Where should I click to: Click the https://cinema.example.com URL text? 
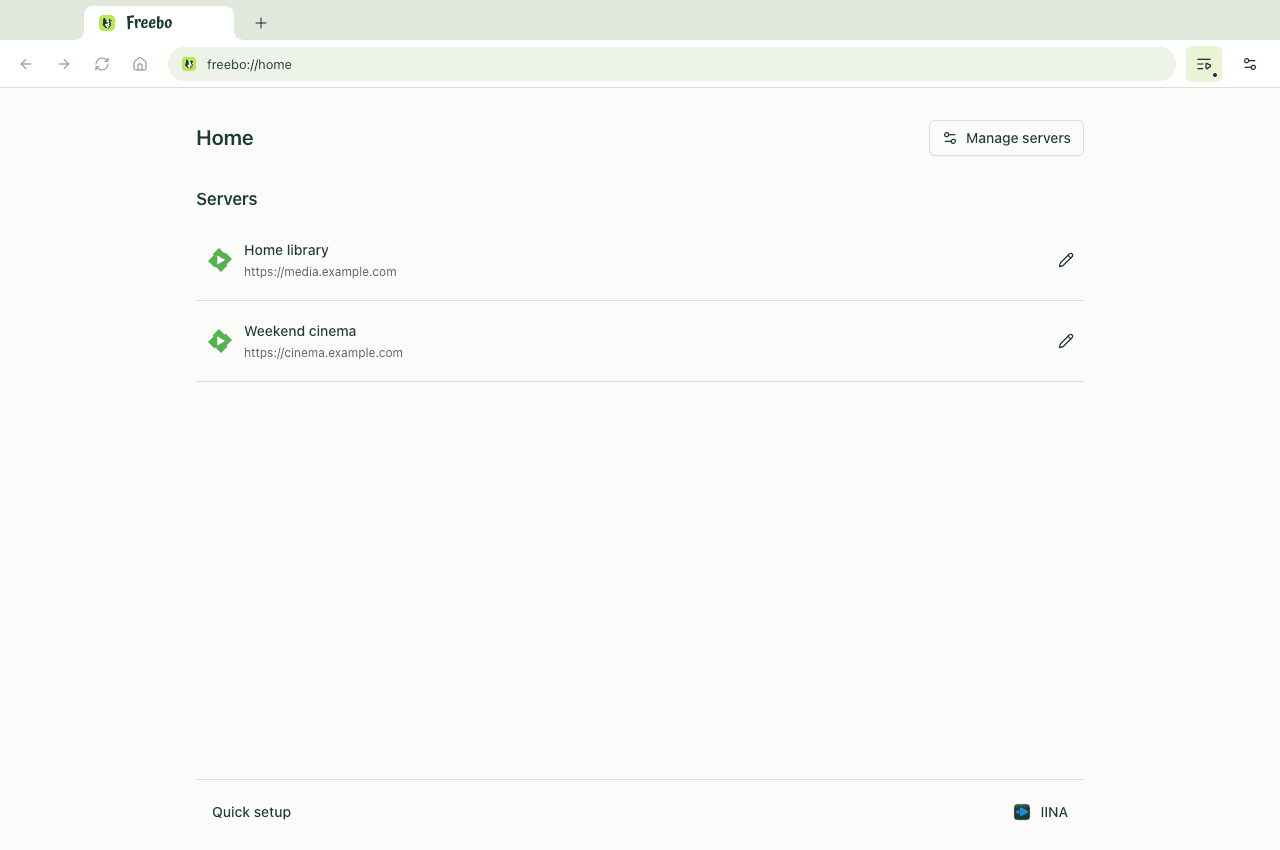tap(323, 353)
